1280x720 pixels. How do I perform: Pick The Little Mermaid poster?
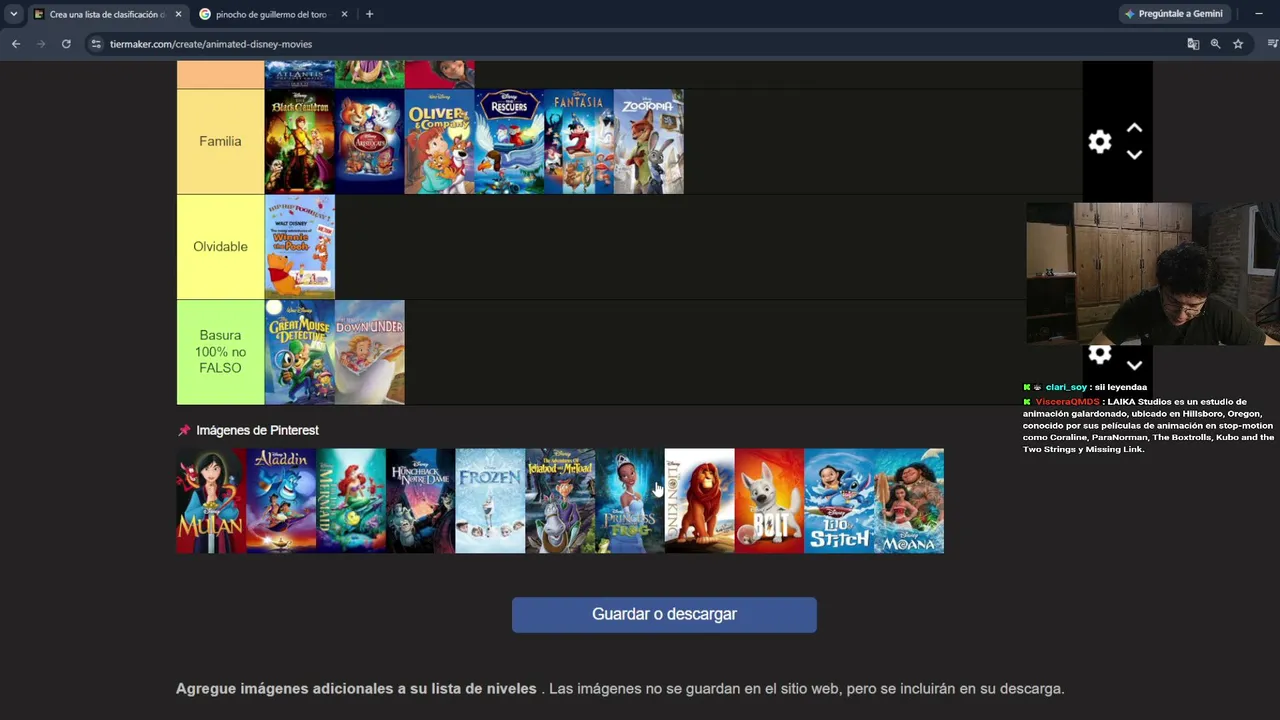(351, 501)
